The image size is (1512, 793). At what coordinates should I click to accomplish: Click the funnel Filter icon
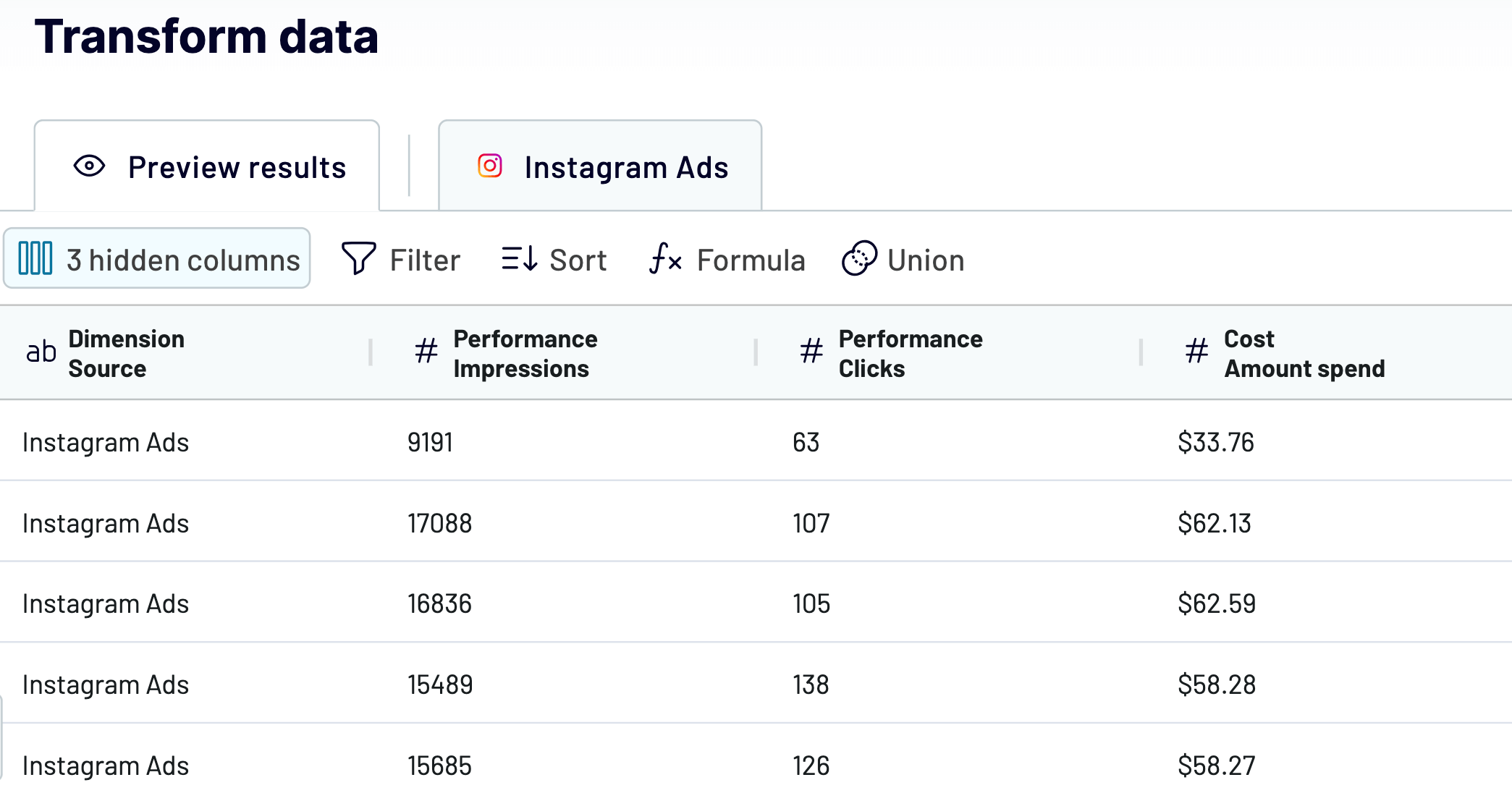(358, 258)
